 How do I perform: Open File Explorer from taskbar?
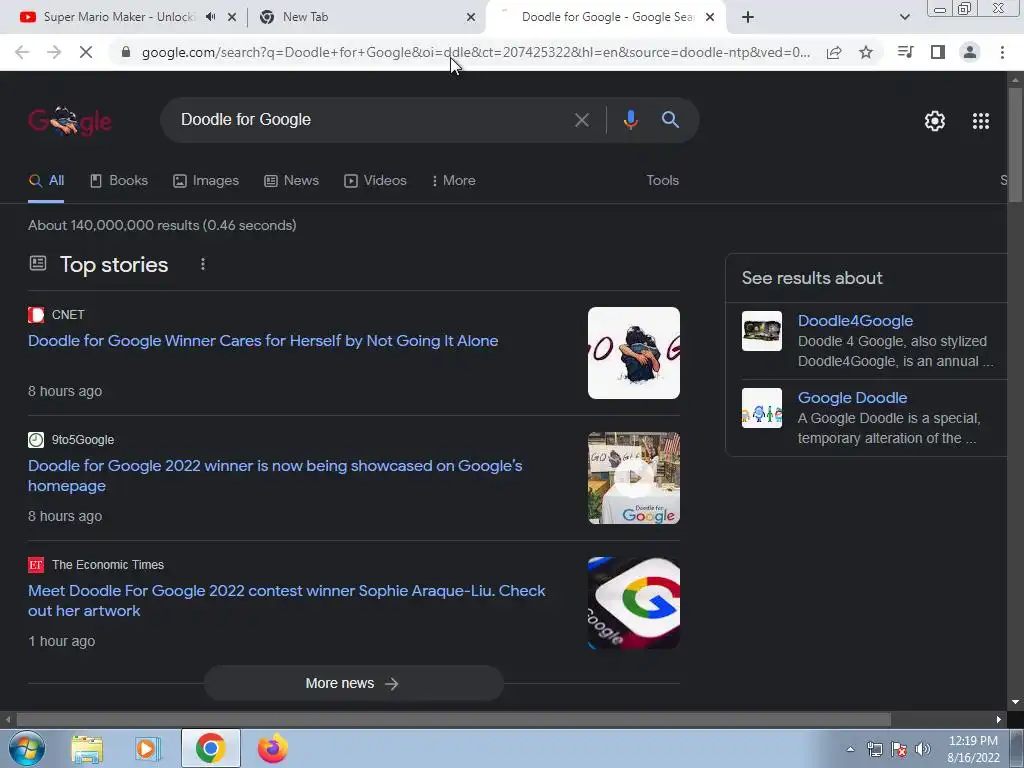point(87,748)
